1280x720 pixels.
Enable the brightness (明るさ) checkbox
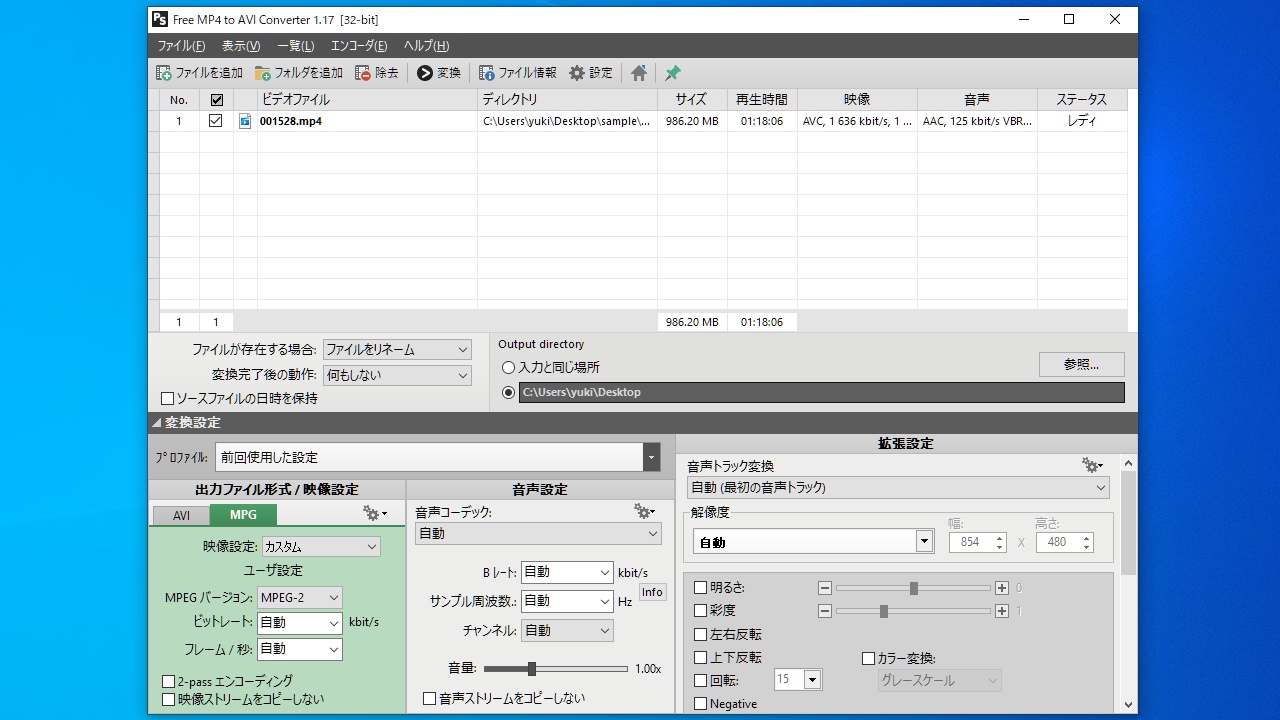pyautogui.click(x=701, y=588)
